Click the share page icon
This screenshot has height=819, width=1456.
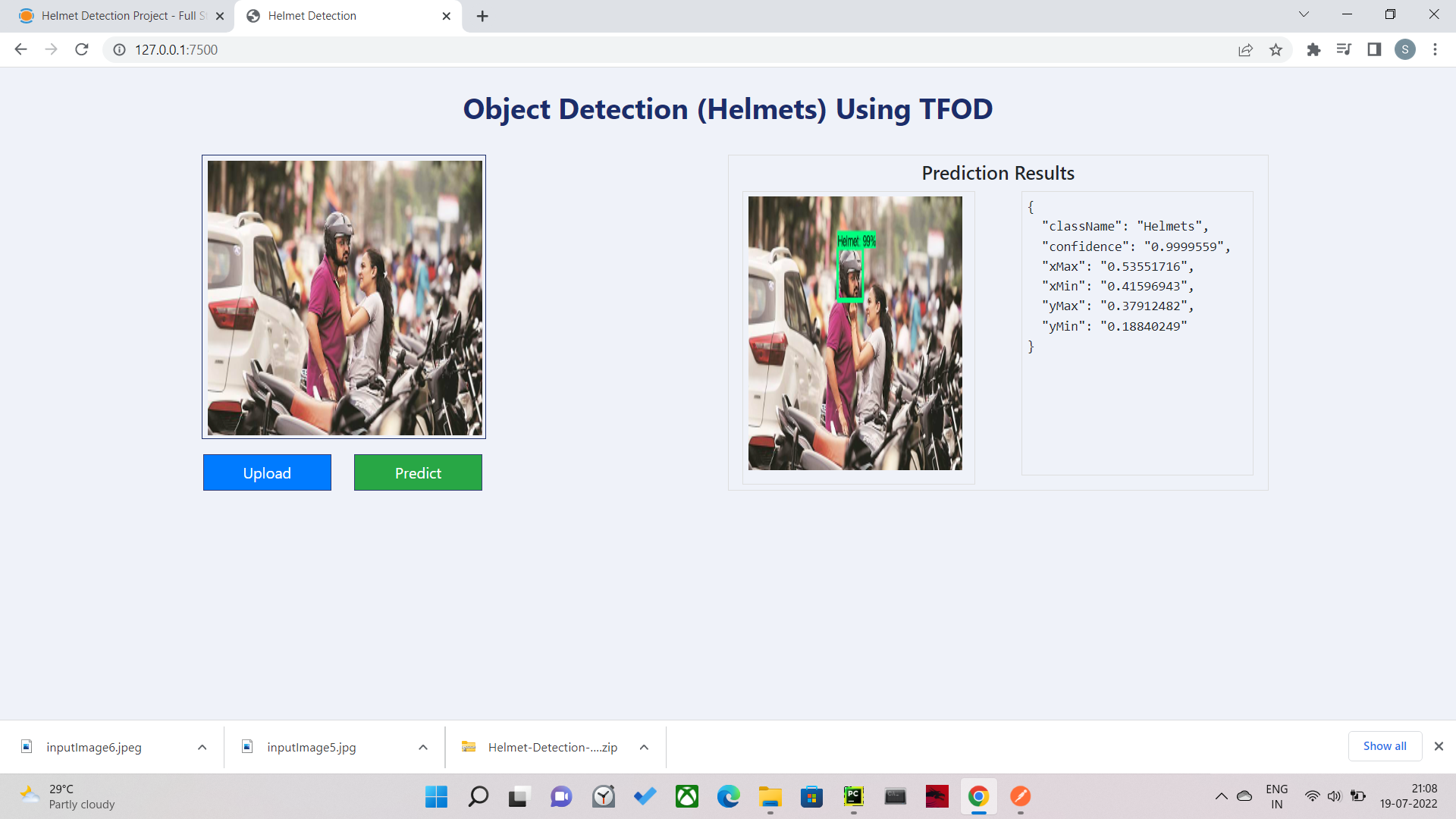[1245, 49]
